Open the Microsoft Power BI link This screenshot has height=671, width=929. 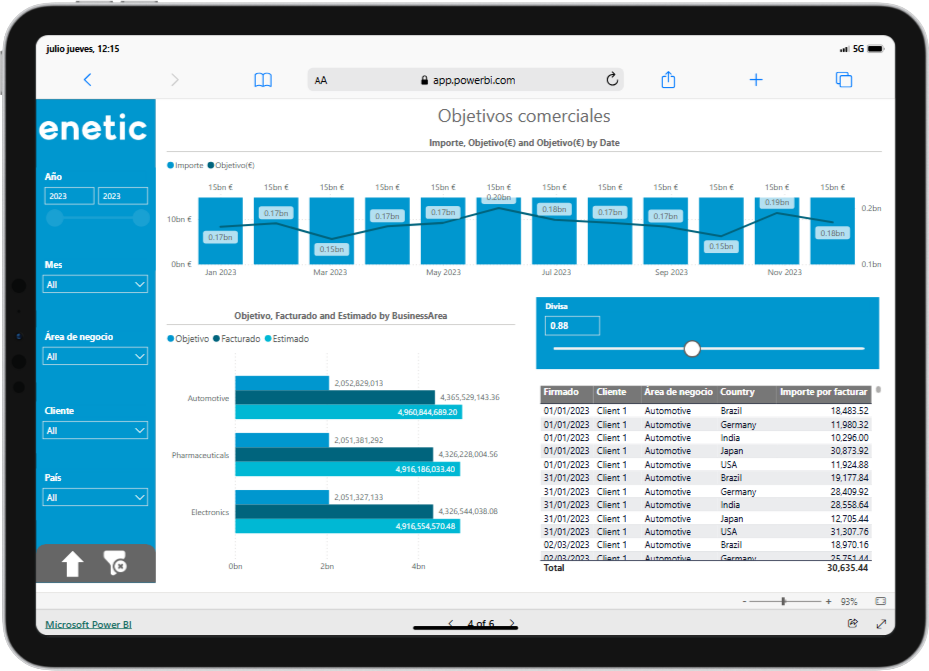(88, 624)
